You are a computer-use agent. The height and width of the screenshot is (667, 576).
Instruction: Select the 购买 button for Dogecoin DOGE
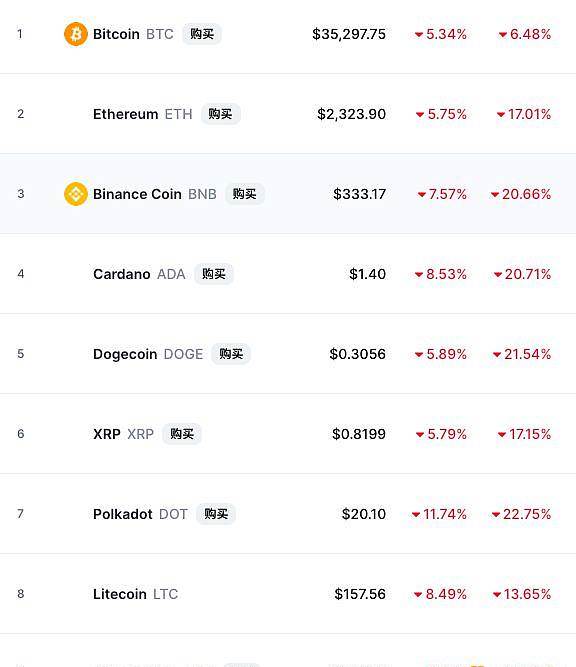click(x=231, y=353)
